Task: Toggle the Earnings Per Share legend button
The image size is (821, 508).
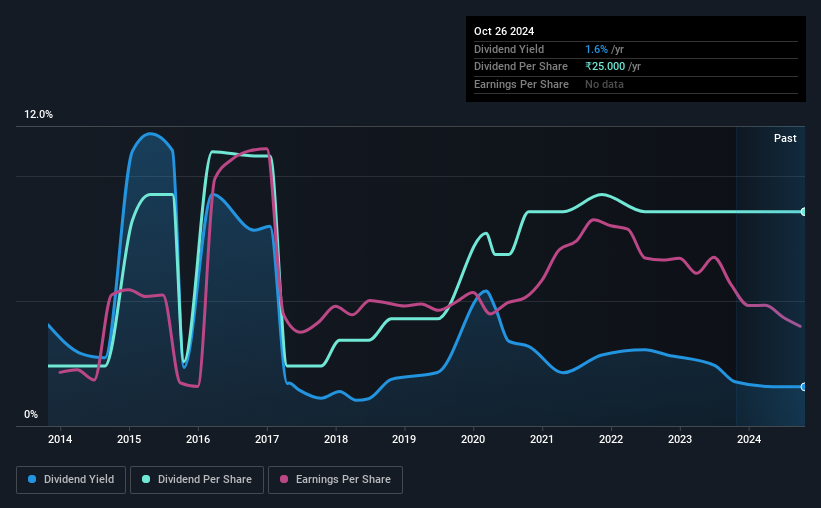Action: click(335, 480)
